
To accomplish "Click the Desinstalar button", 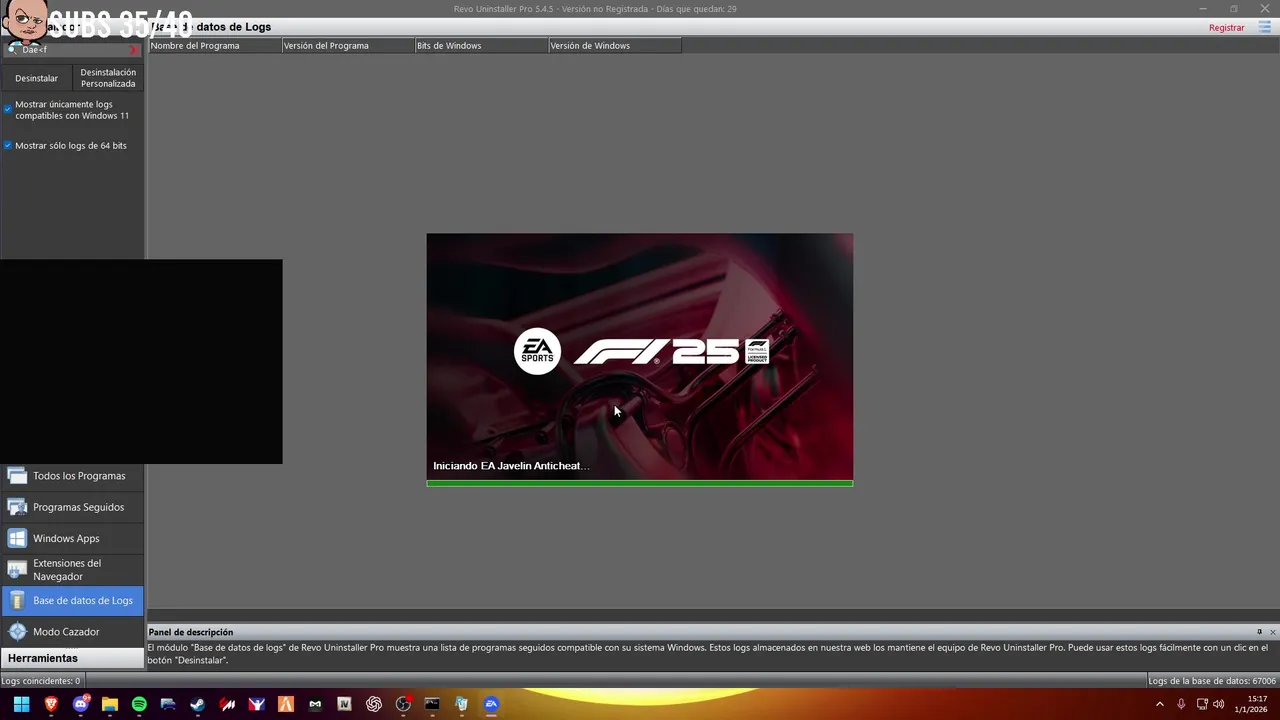I will (x=37, y=78).
